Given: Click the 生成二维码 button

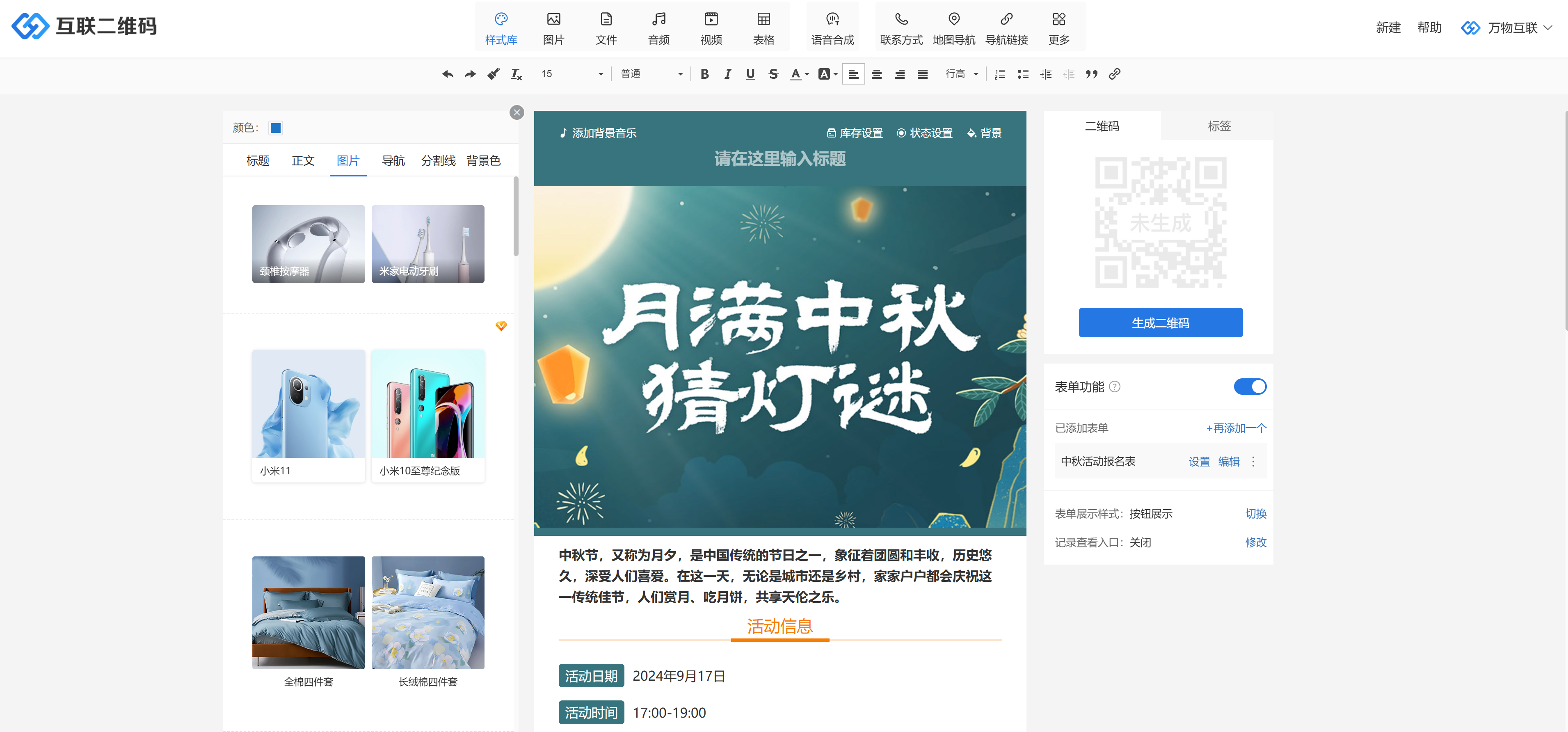Looking at the screenshot, I should click(1160, 323).
